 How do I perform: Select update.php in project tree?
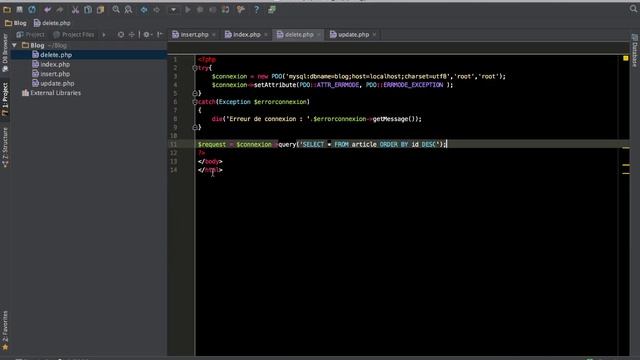click(53, 83)
